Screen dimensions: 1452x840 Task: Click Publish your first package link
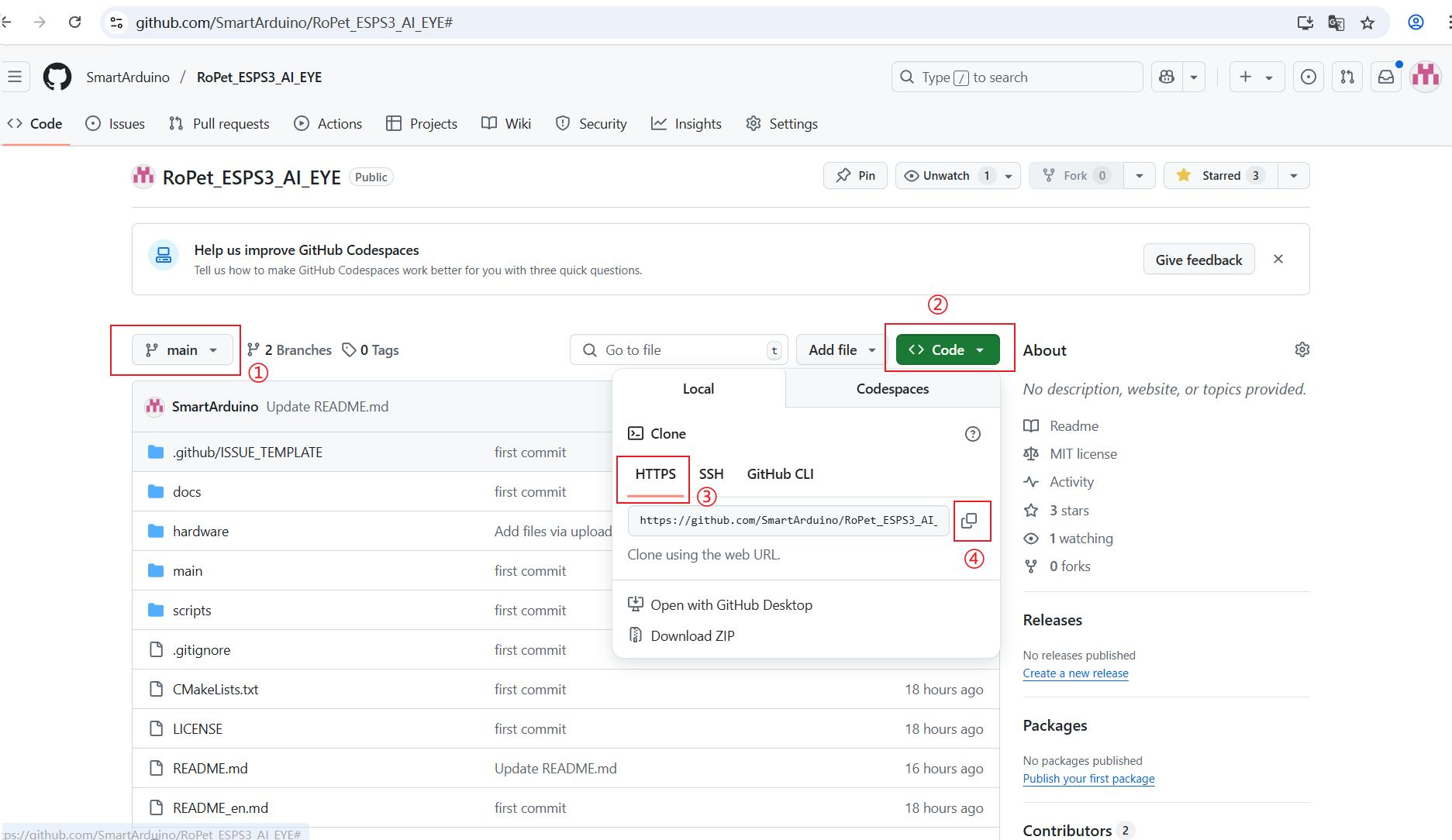(1088, 779)
